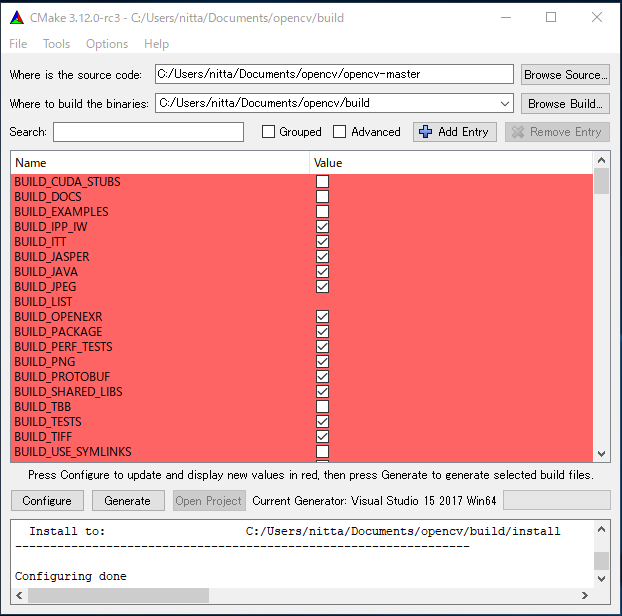Open the File menu
622x616 pixels.
tap(18, 44)
